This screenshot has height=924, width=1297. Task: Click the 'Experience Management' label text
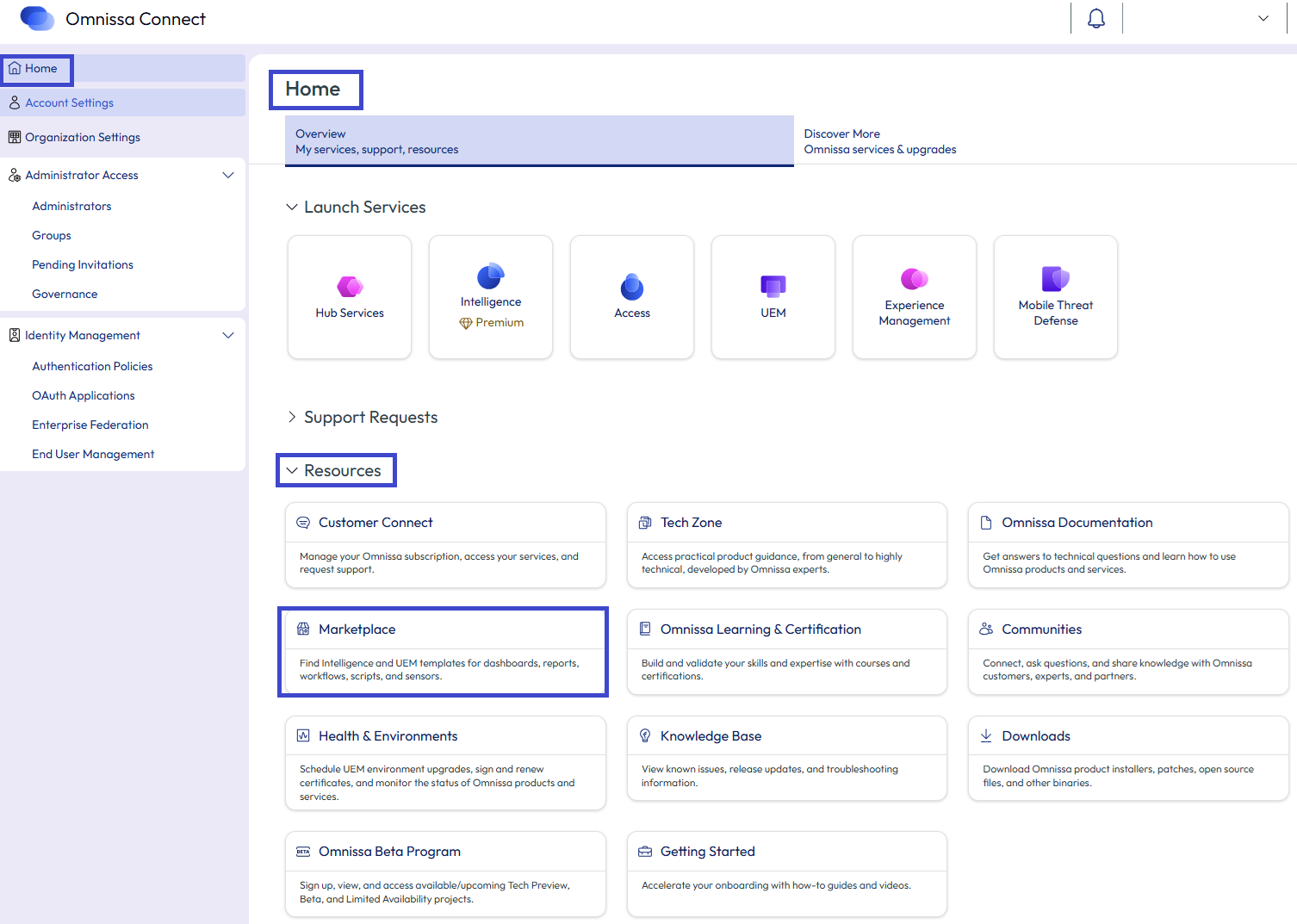pos(915,313)
